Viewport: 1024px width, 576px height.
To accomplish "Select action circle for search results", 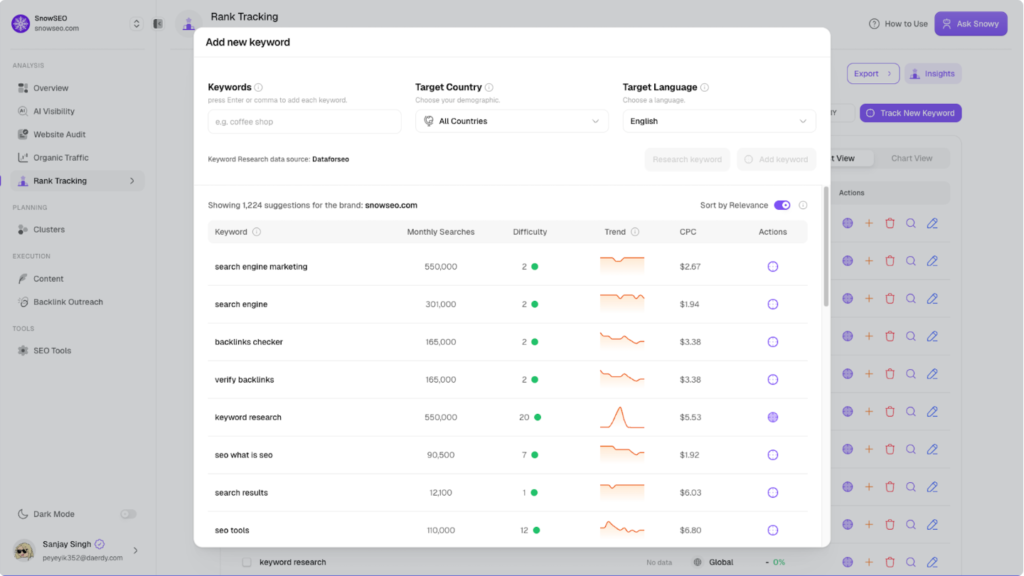I will 773,492.
